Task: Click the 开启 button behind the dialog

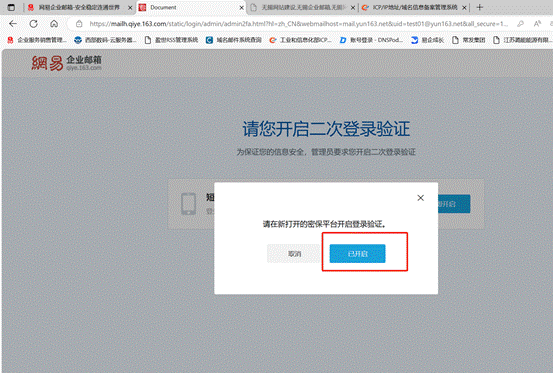Action: pos(454,204)
